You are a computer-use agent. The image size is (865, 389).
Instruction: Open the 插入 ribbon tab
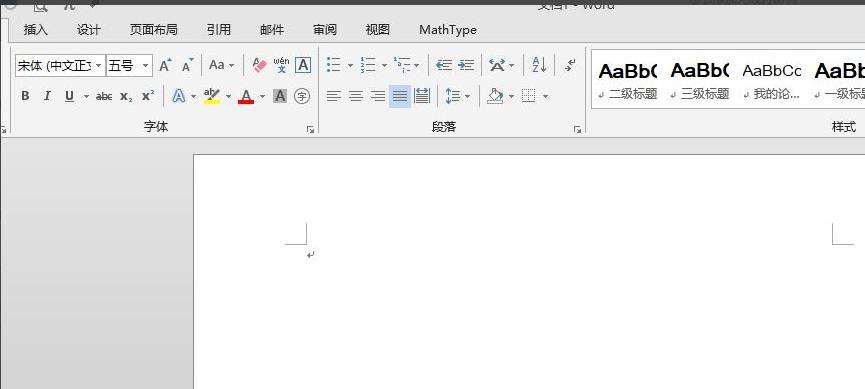(36, 30)
